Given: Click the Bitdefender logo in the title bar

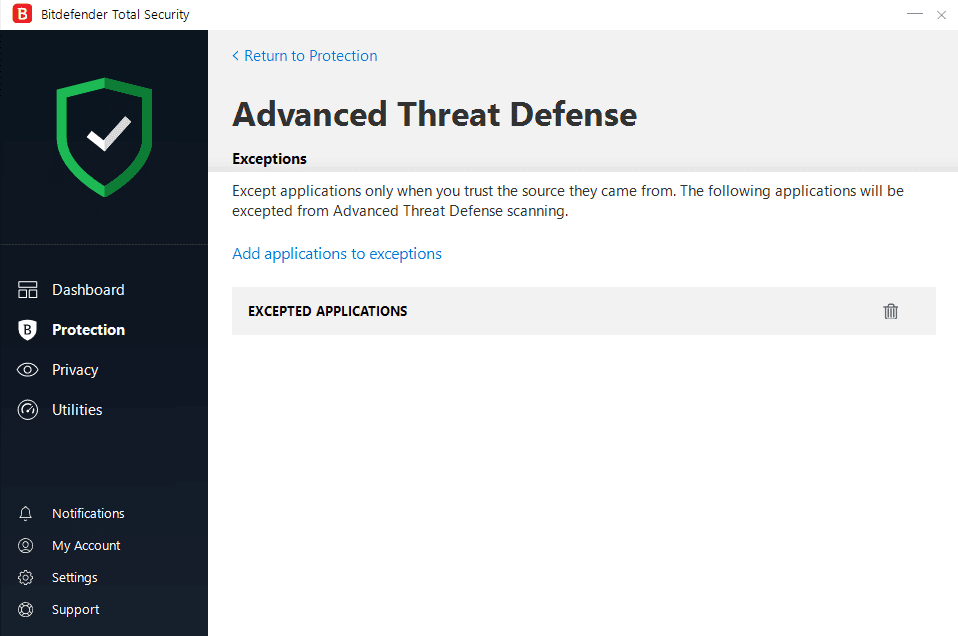Looking at the screenshot, I should (x=22, y=15).
